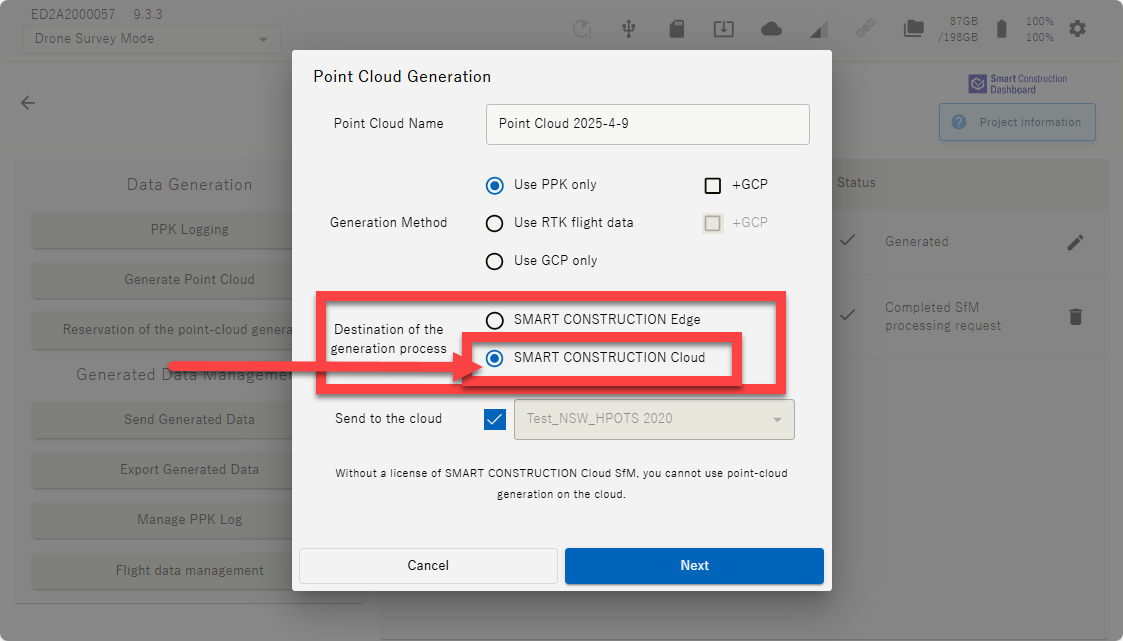Click the Completed SfM processing request text
This screenshot has height=641, width=1123.
(943, 317)
